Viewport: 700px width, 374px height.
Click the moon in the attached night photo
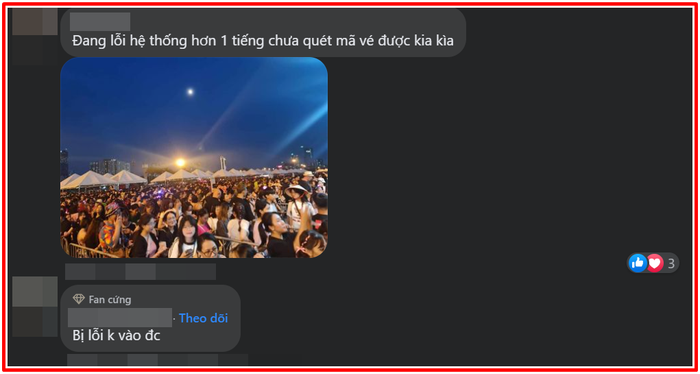(x=190, y=92)
